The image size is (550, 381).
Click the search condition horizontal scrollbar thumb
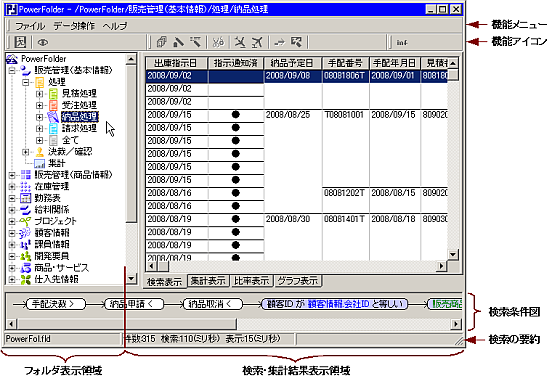point(126,323)
